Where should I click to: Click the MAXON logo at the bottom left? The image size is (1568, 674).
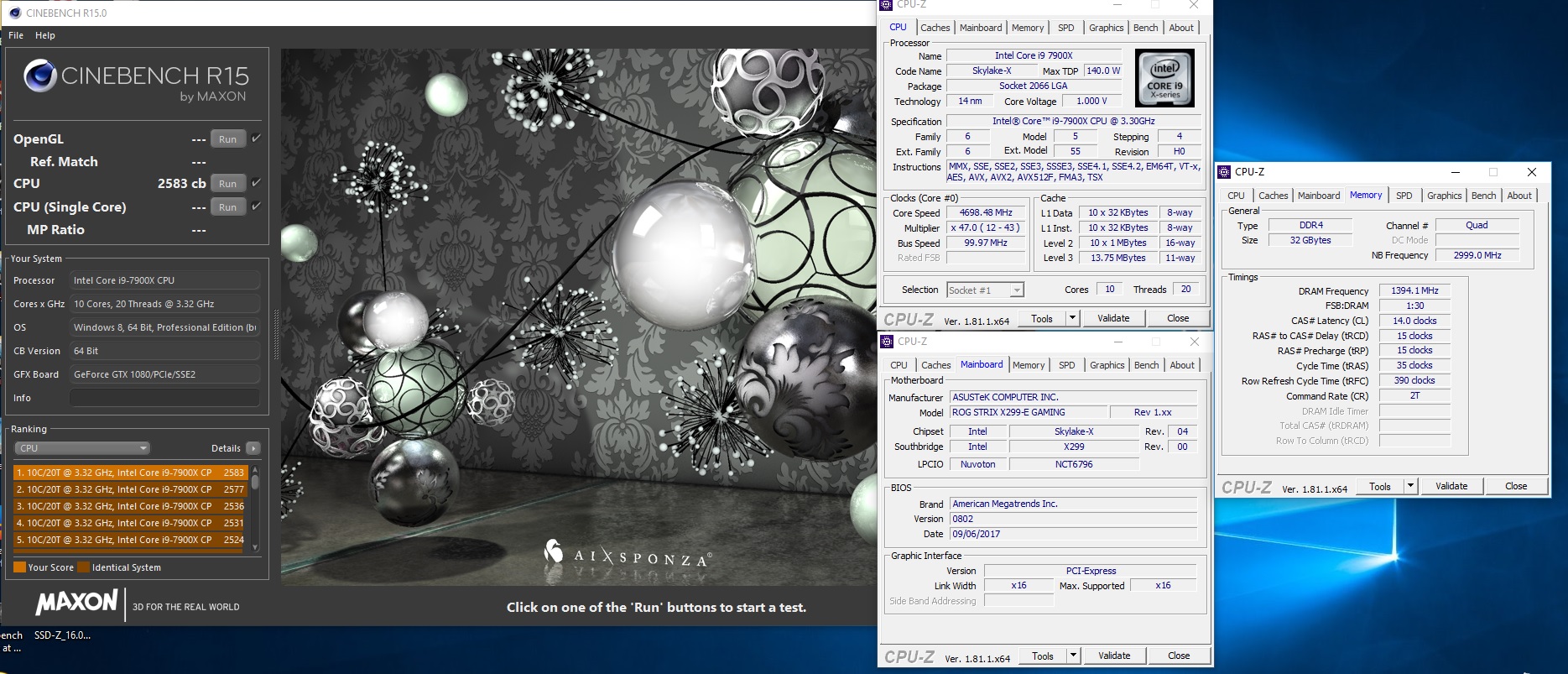pyautogui.click(x=76, y=603)
